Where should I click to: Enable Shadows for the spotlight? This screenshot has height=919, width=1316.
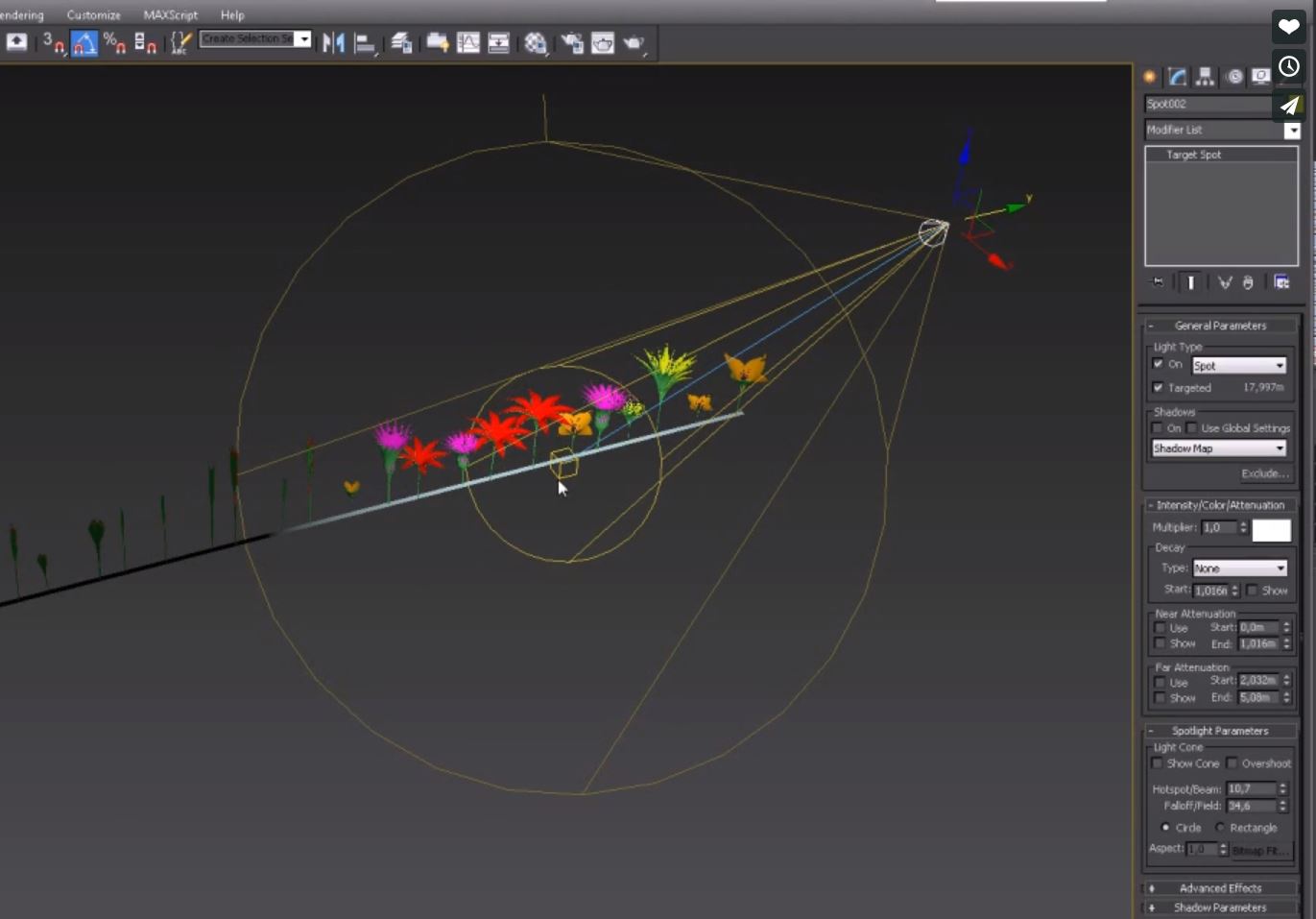pyautogui.click(x=1159, y=427)
